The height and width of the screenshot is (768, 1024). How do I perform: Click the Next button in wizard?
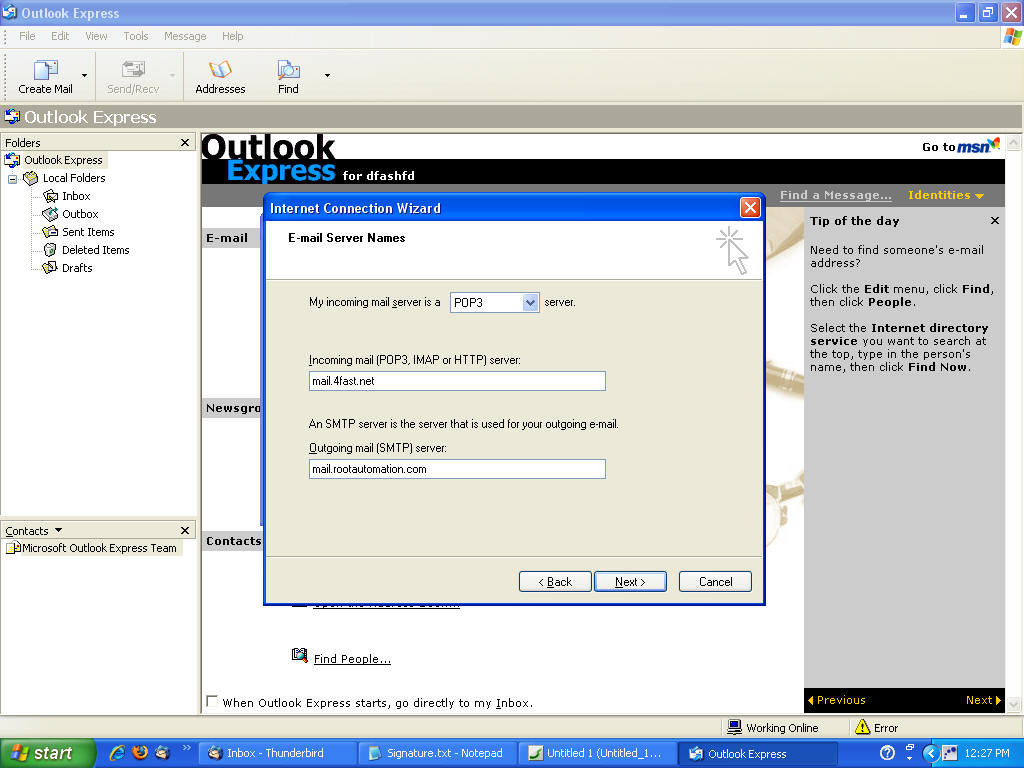pos(630,581)
